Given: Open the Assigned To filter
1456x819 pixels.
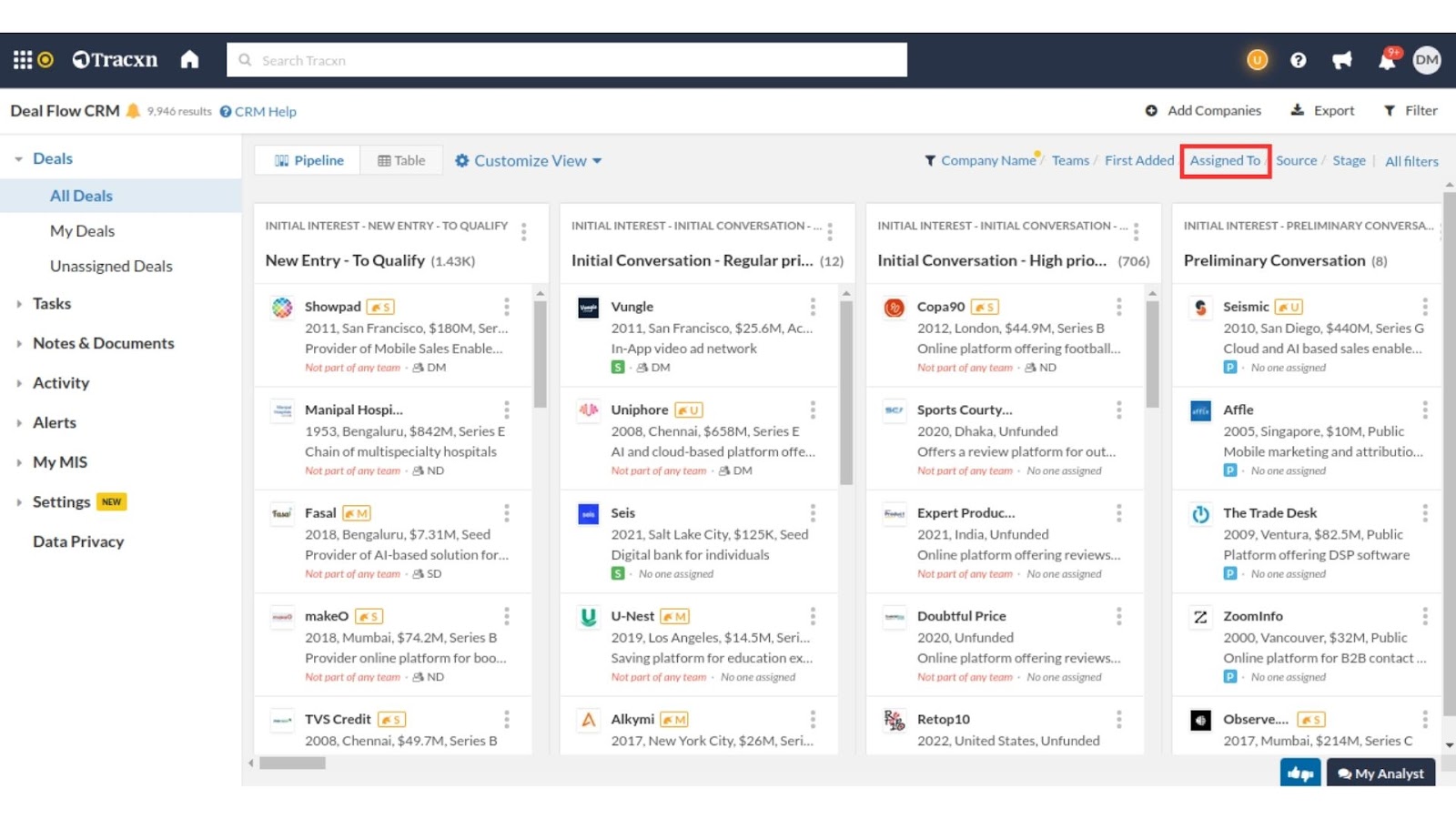Looking at the screenshot, I should (1225, 160).
